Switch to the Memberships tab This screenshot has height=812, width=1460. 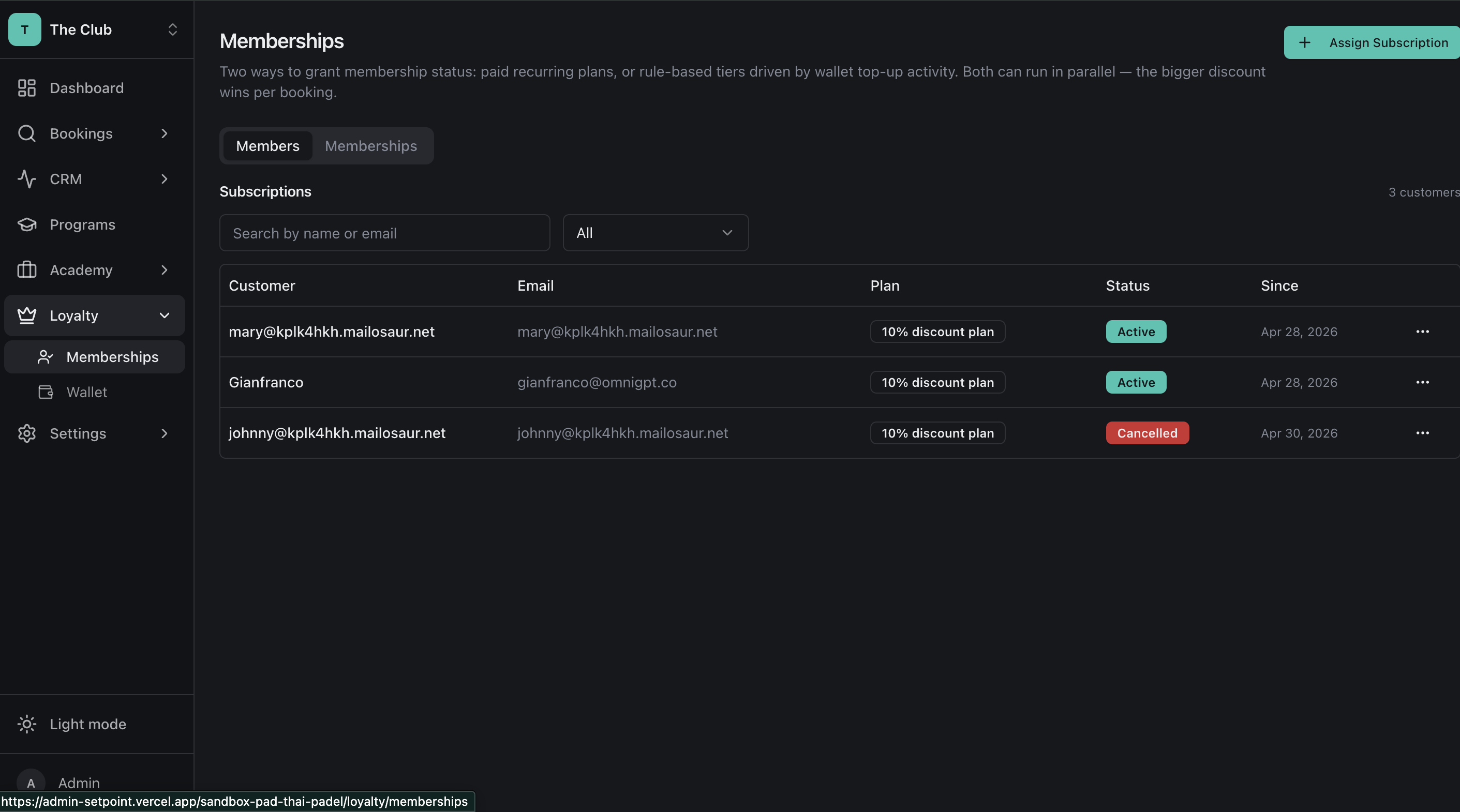click(370, 146)
